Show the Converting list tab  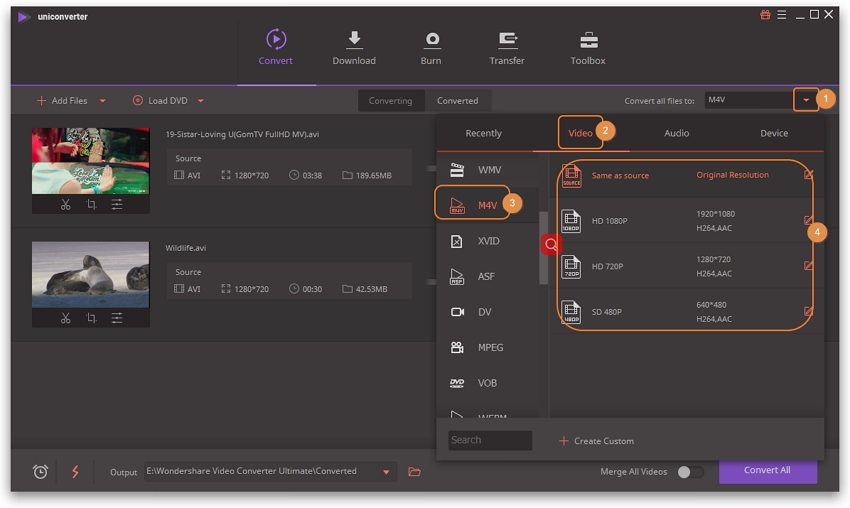click(390, 101)
